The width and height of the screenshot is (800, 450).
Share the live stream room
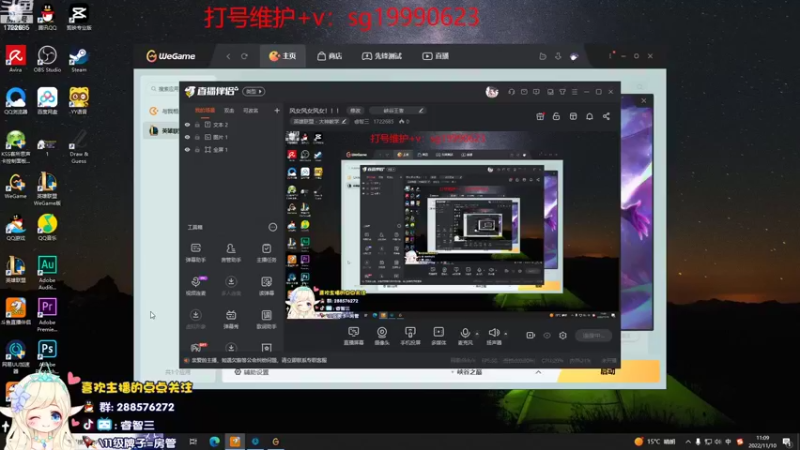point(606,116)
